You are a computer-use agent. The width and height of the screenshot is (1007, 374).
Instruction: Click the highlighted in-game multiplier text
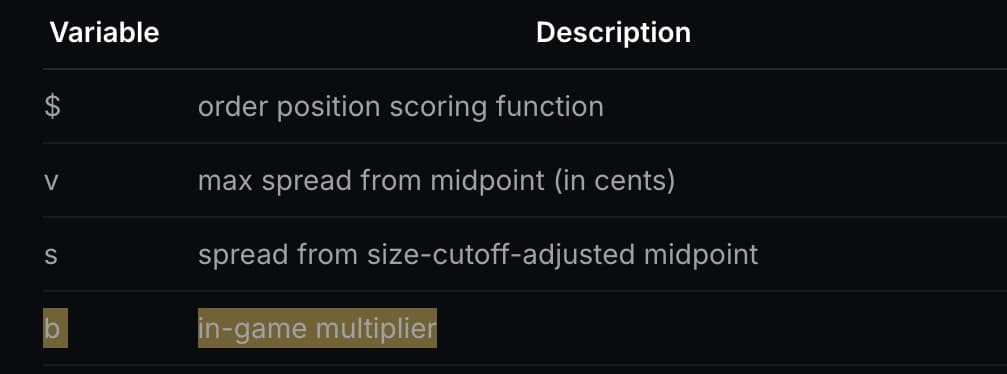tap(317, 328)
